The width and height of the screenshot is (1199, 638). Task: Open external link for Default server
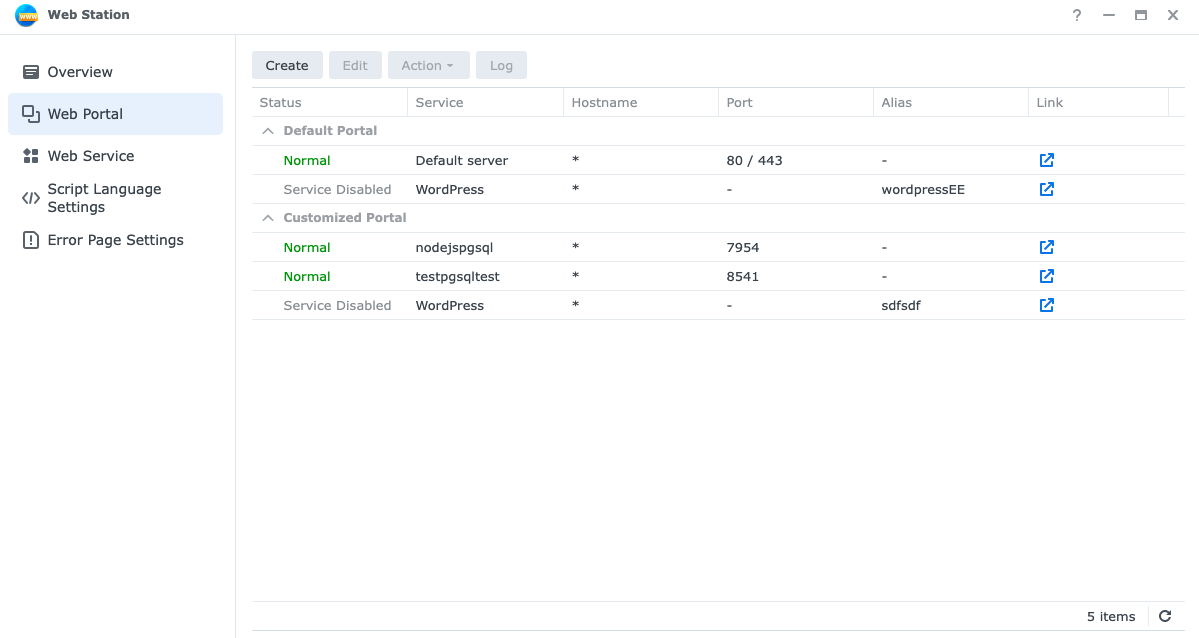point(1046,160)
